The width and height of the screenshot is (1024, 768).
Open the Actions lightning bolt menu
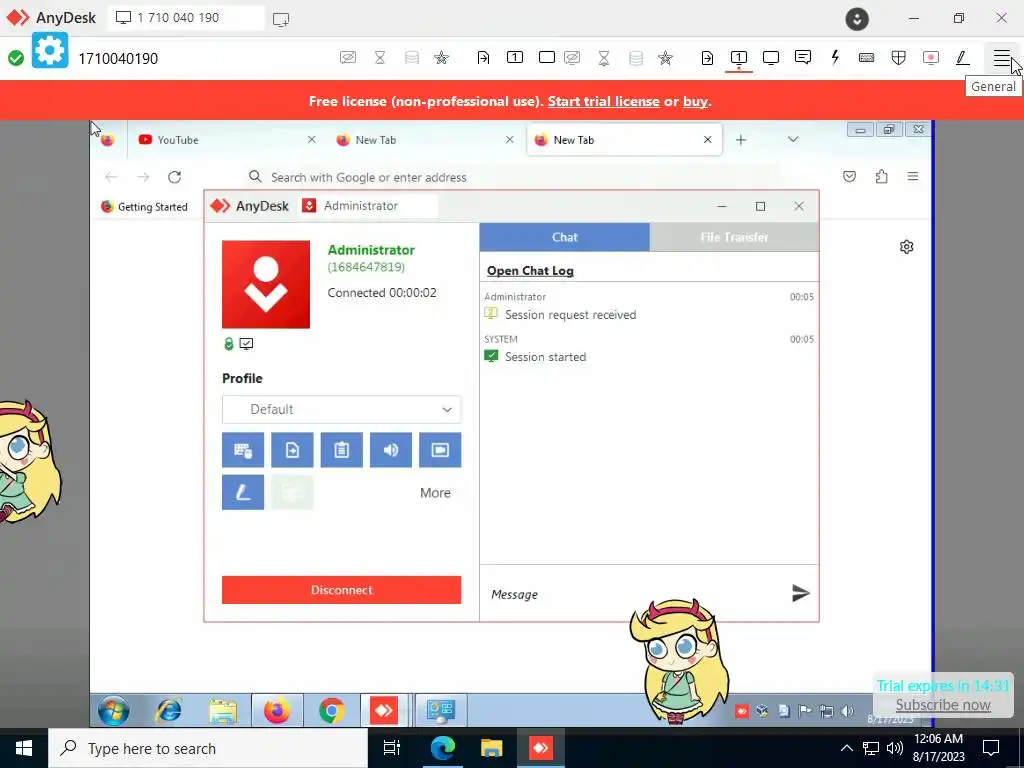[x=835, y=57]
